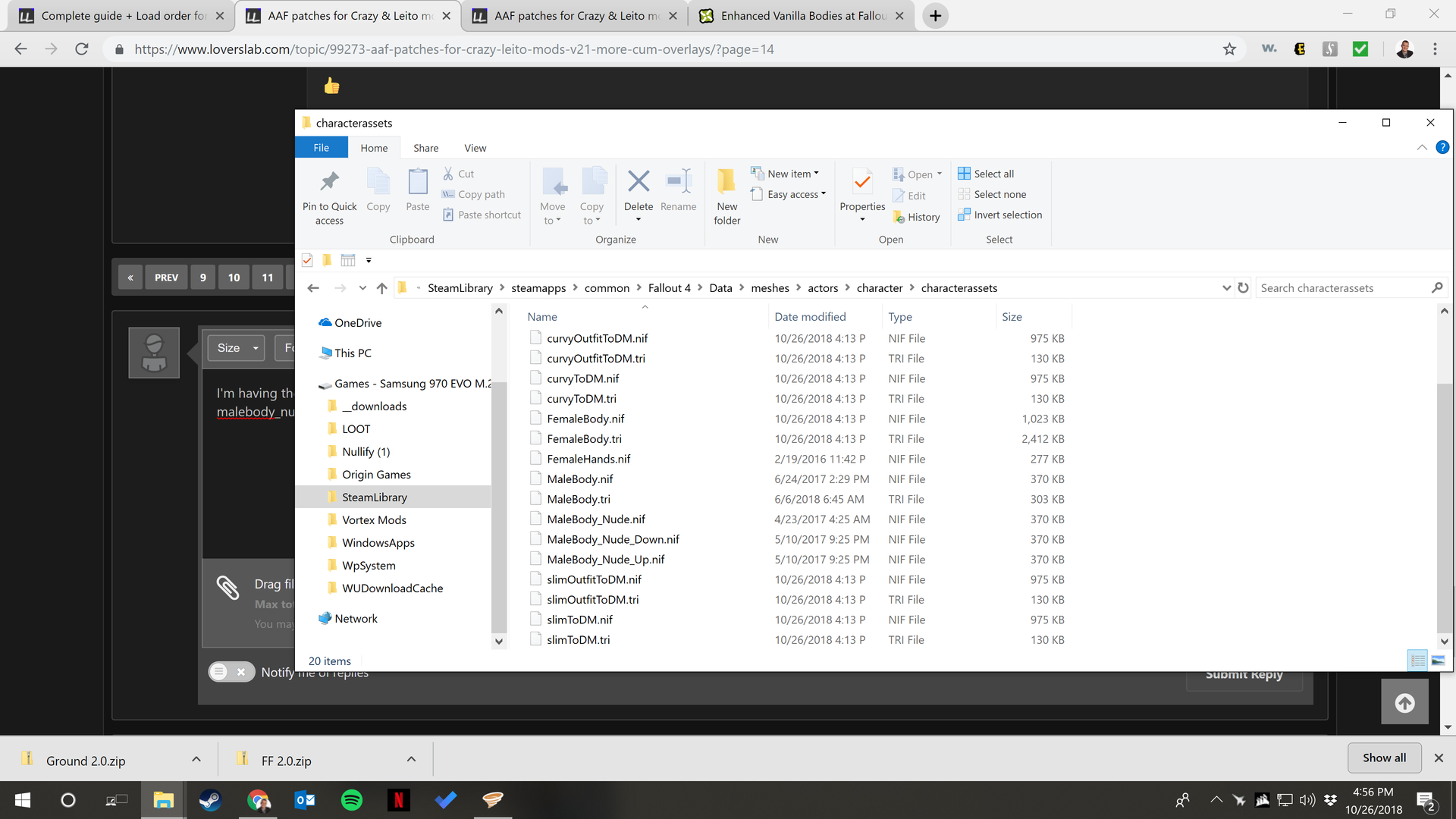Image resolution: width=1456 pixels, height=819 pixels.
Task: Click Select all in ribbon
Action: pos(986,174)
